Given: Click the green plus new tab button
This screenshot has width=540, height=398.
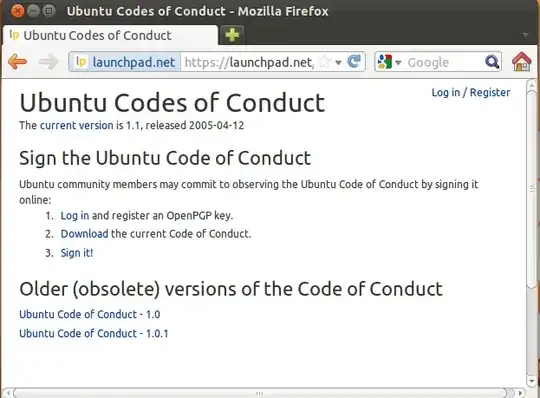Looking at the screenshot, I should coord(232,35).
